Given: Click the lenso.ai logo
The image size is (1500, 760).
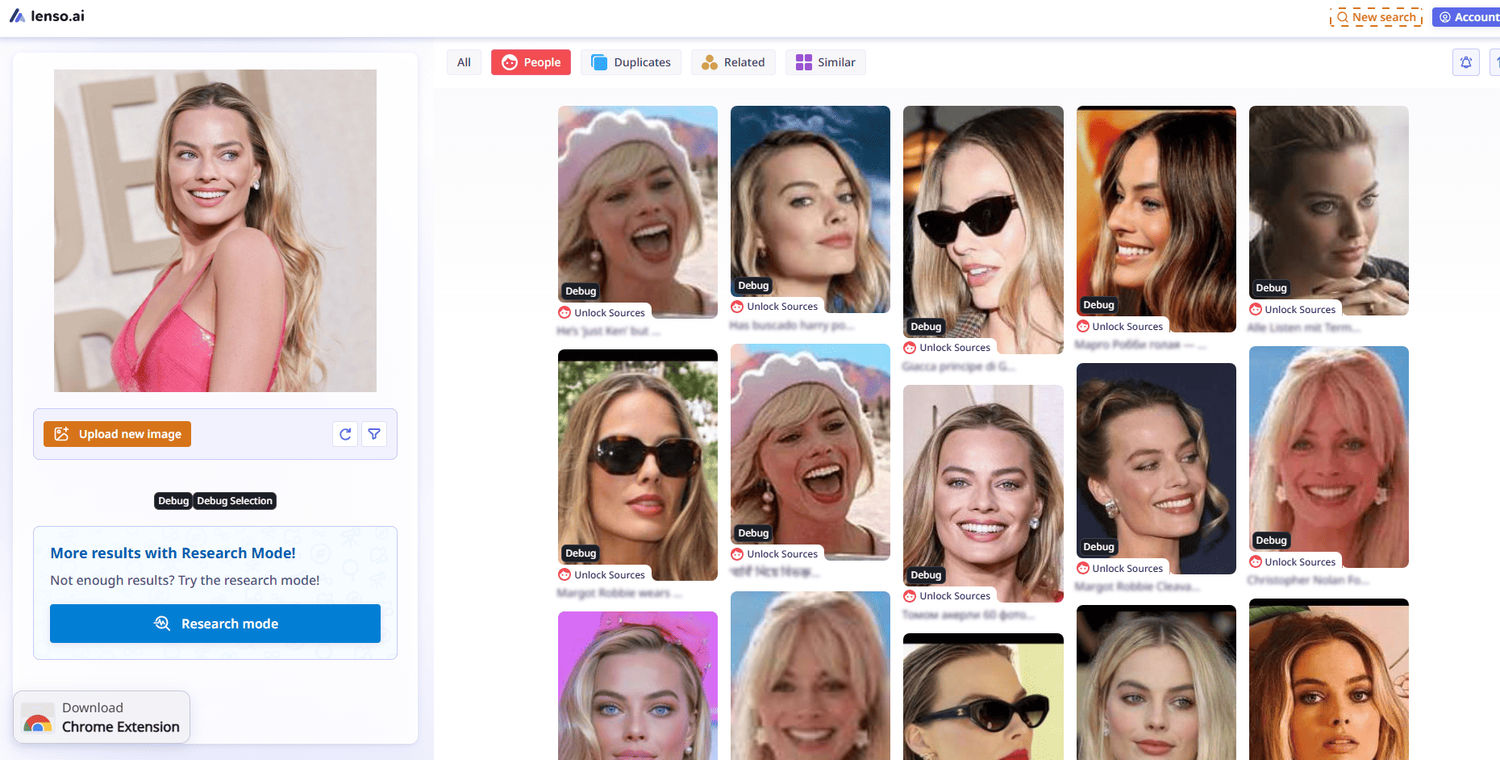Looking at the screenshot, I should [47, 16].
